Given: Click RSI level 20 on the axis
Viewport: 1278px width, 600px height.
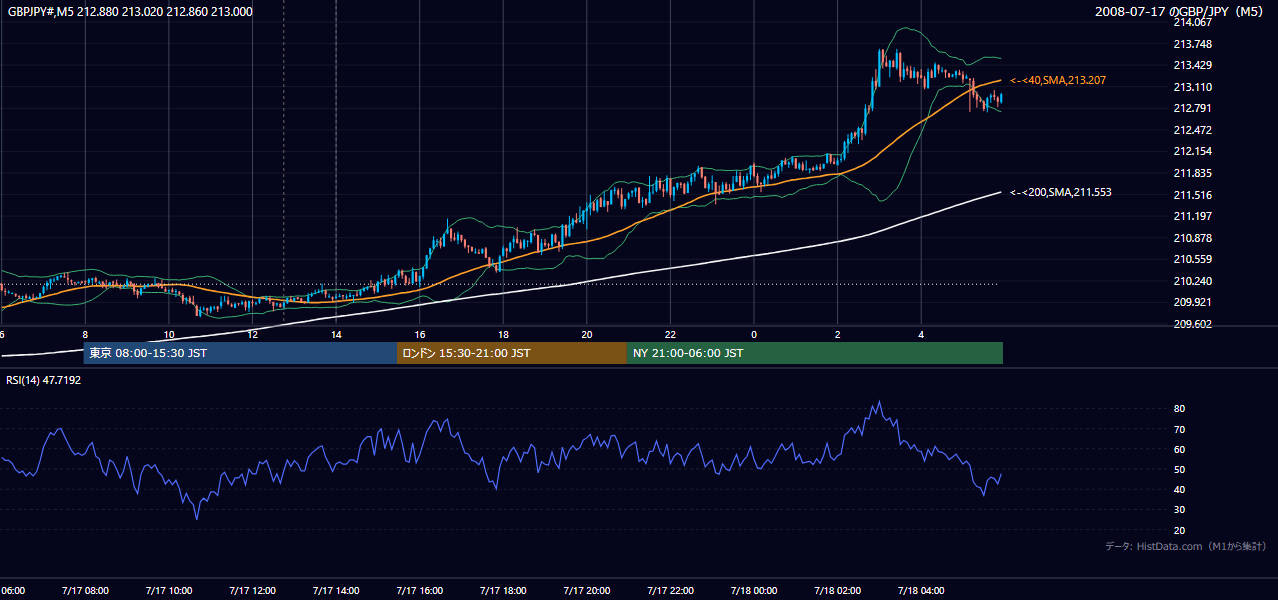Looking at the screenshot, I should click(x=1179, y=530).
